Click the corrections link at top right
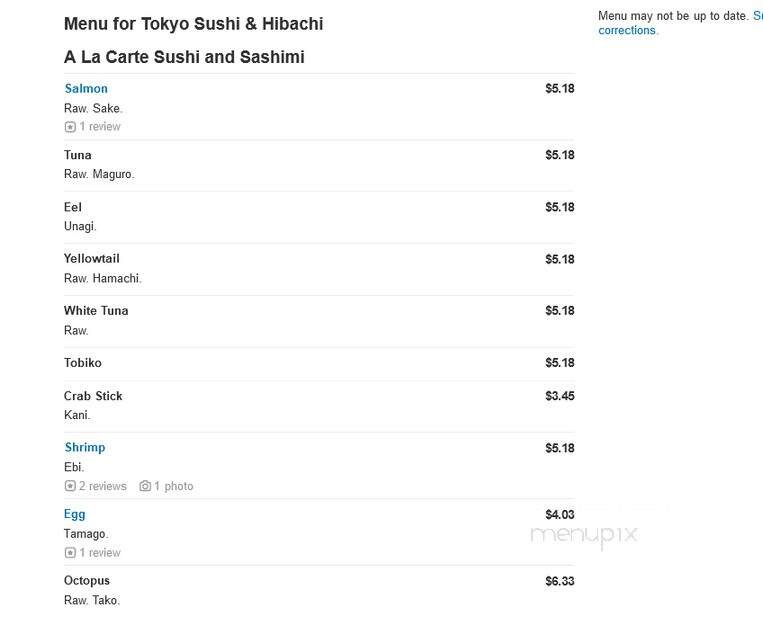 point(627,31)
